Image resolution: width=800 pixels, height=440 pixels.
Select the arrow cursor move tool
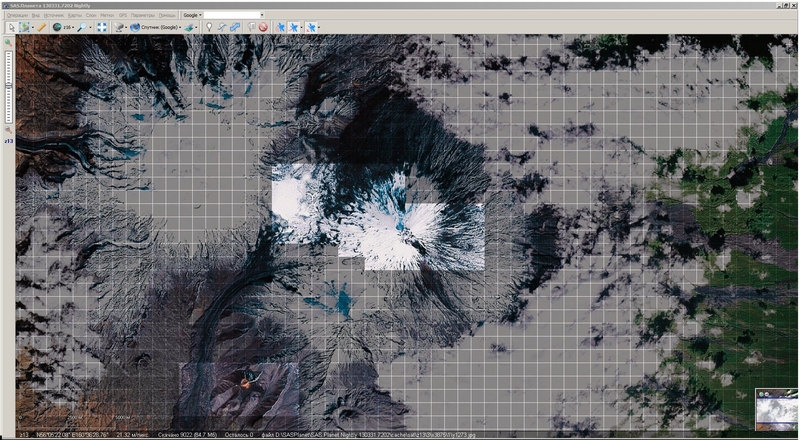(x=10, y=27)
